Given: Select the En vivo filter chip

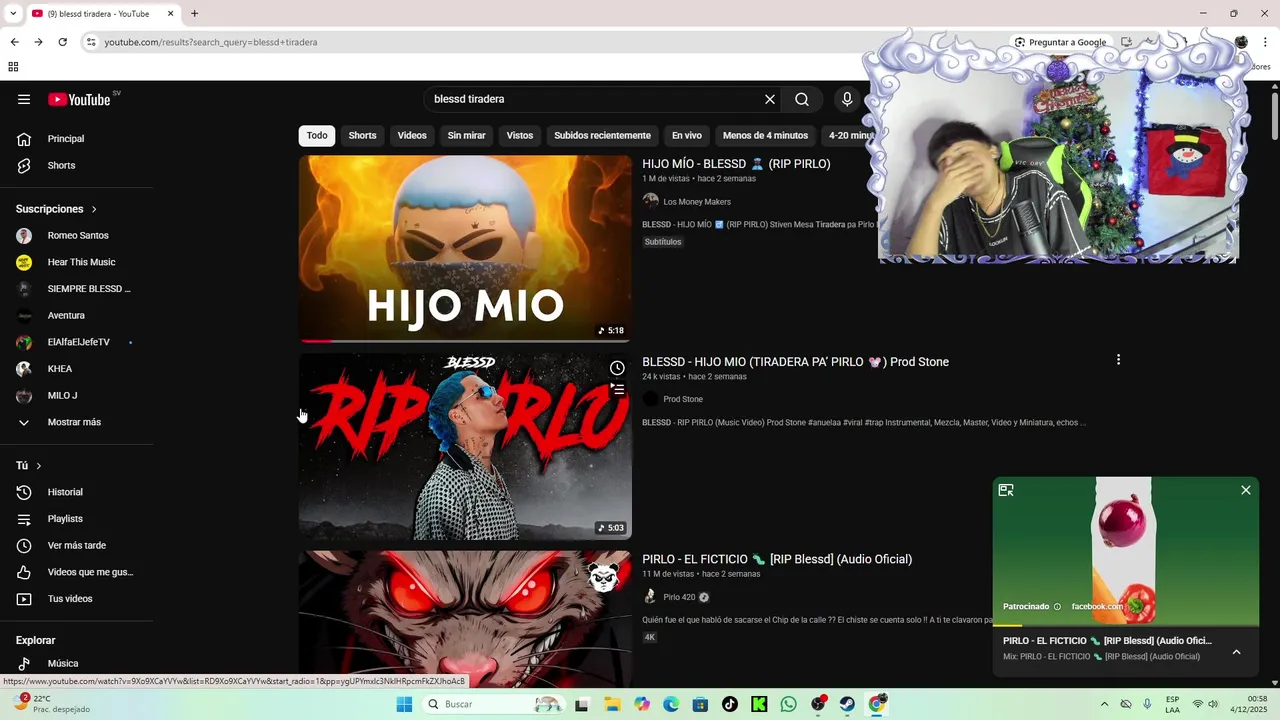Looking at the screenshot, I should 687,135.
